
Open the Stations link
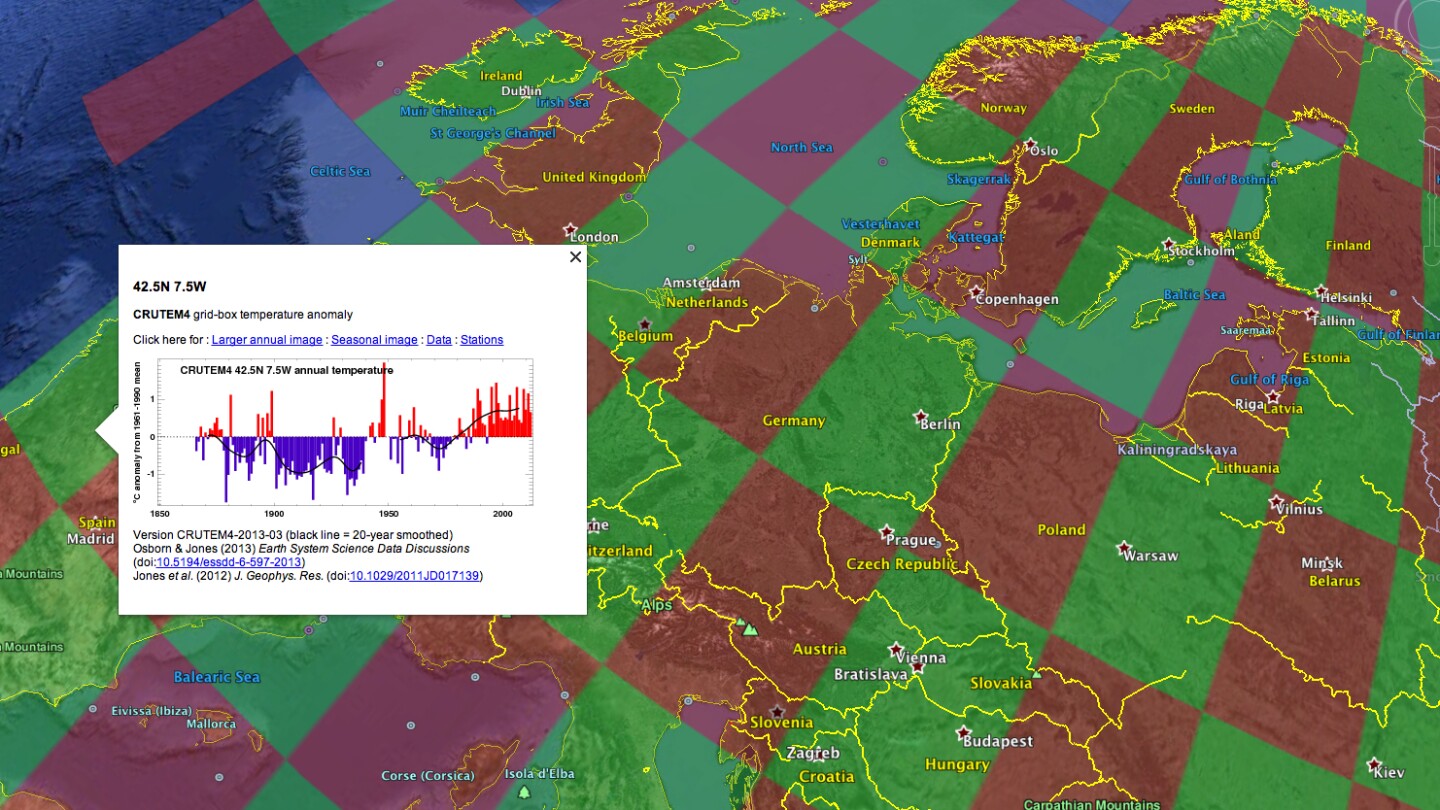[482, 340]
